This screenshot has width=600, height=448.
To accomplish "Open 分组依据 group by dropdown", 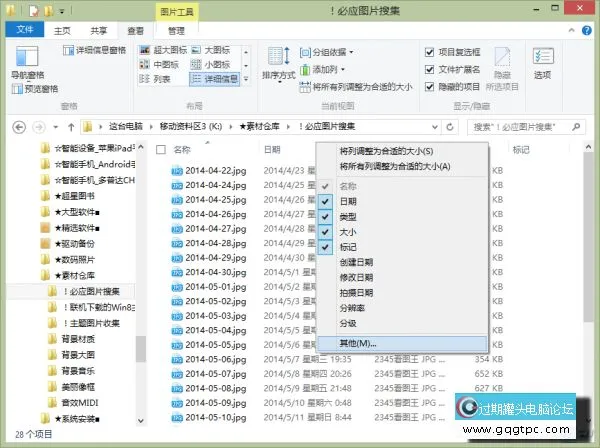I will pos(326,52).
